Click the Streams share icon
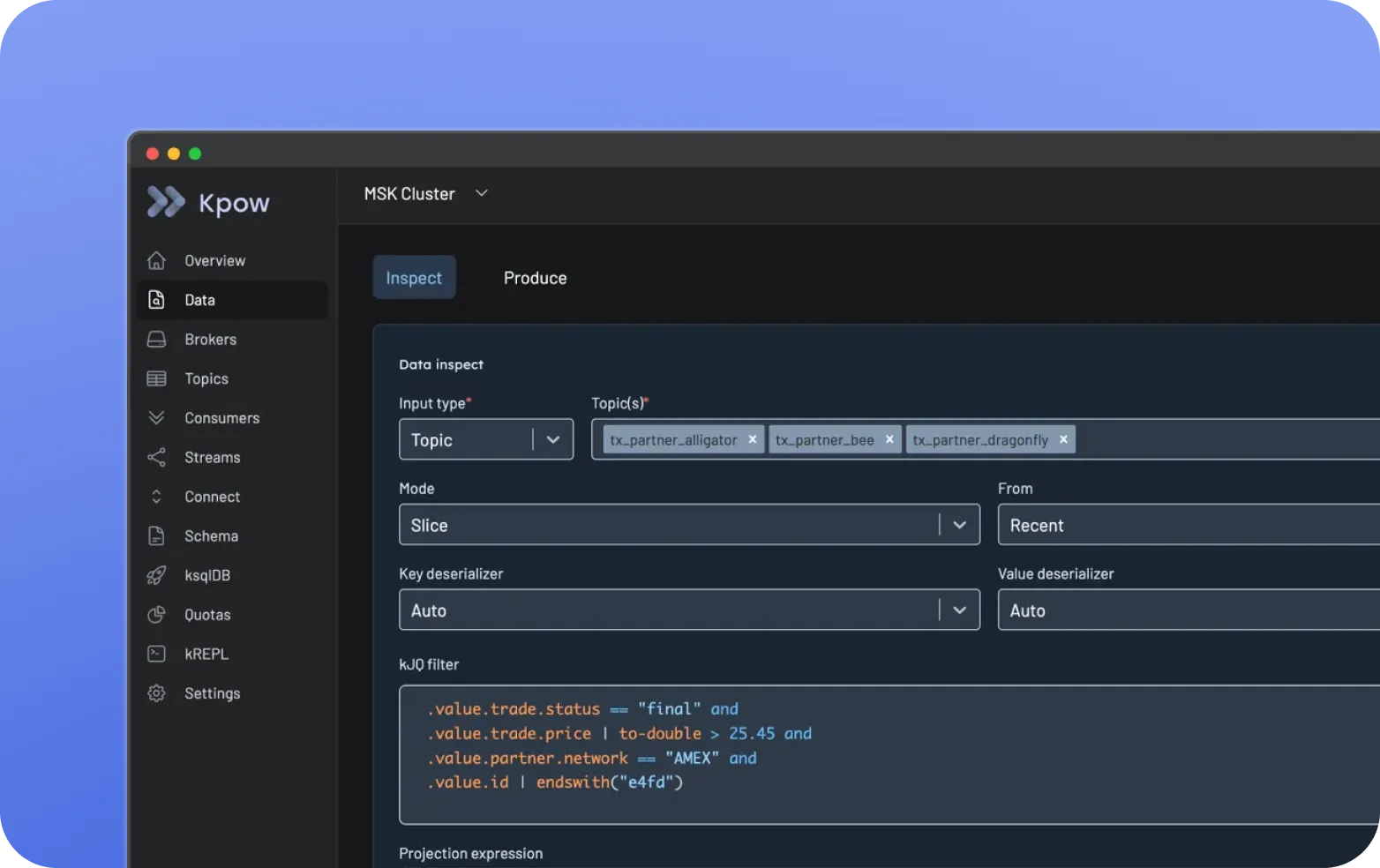 [156, 457]
